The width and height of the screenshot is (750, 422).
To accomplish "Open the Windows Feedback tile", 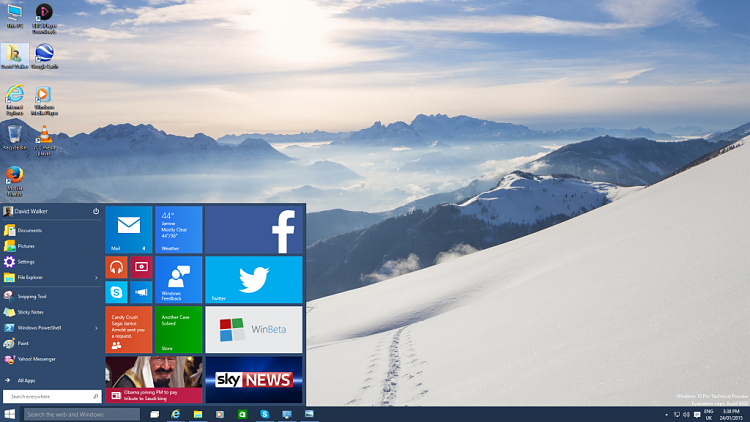I will pyautogui.click(x=178, y=279).
